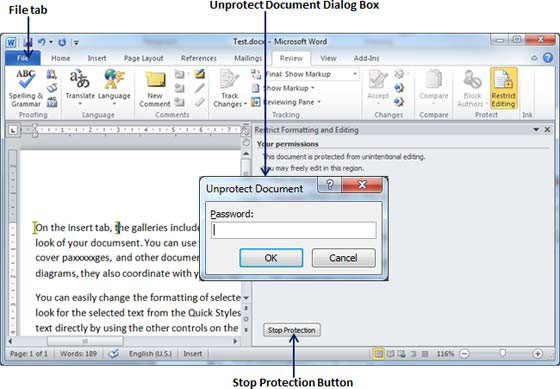Image resolution: width=560 pixels, height=389 pixels.
Task: Open Word Help question mark icon
Action: click(x=548, y=58)
